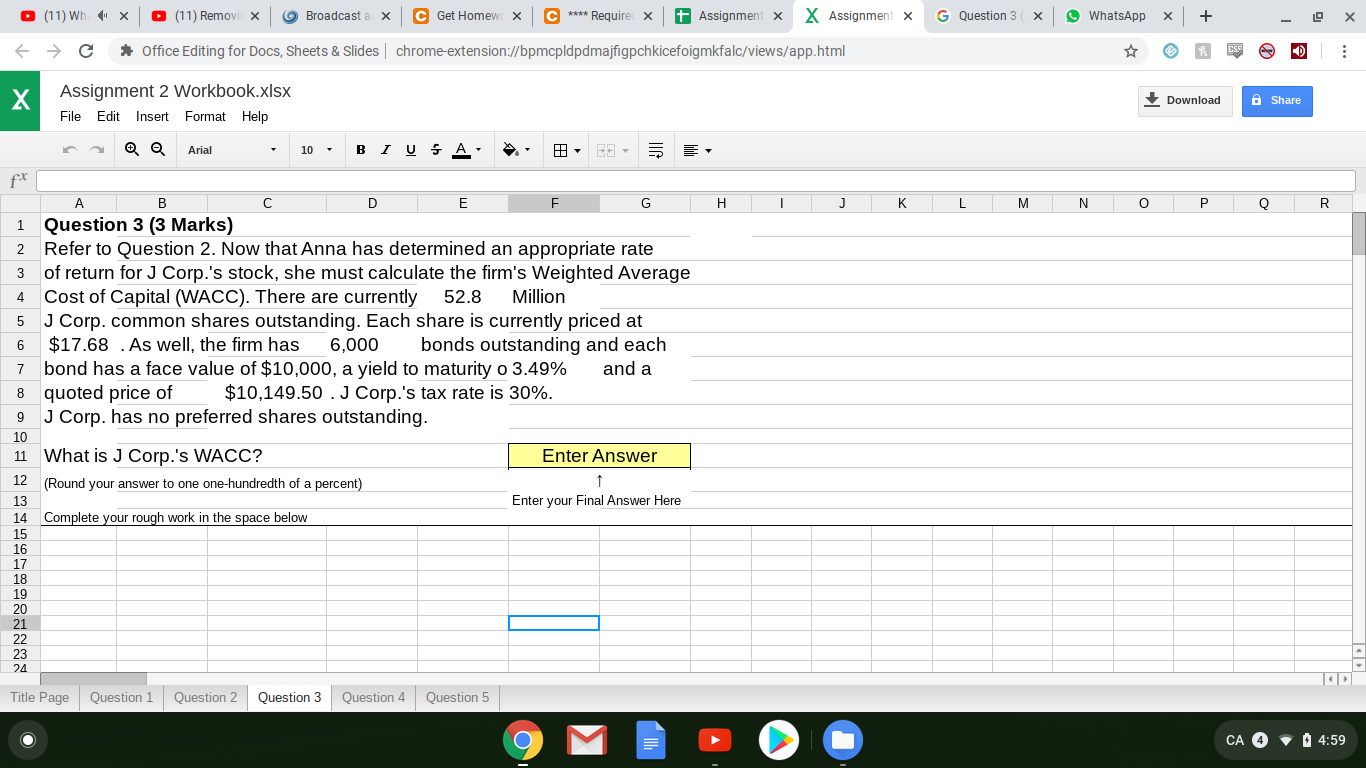The height and width of the screenshot is (768, 1366).
Task: Expand the alignment dropdown arrow
Action: tap(709, 150)
